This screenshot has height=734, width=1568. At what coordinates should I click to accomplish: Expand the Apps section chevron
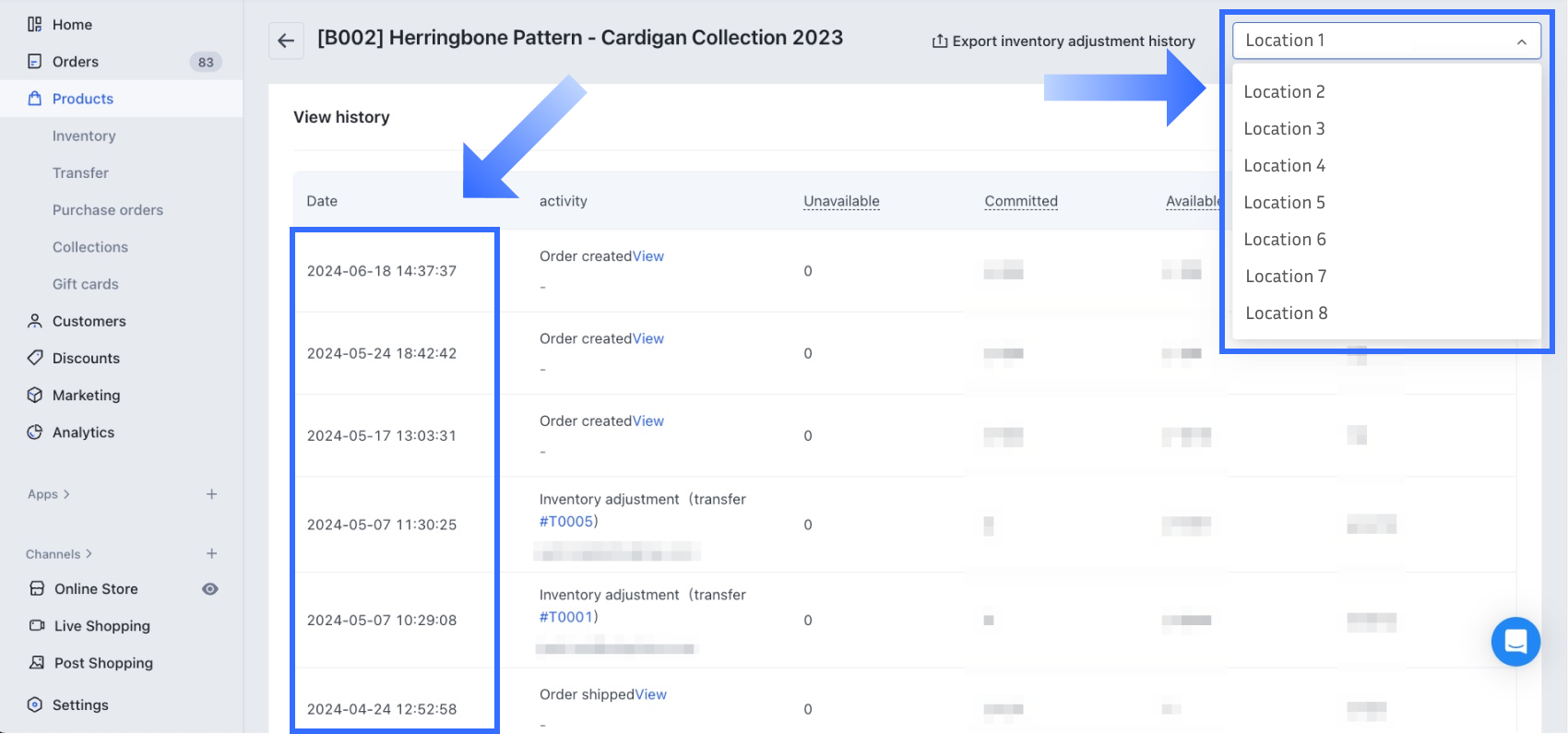[66, 494]
